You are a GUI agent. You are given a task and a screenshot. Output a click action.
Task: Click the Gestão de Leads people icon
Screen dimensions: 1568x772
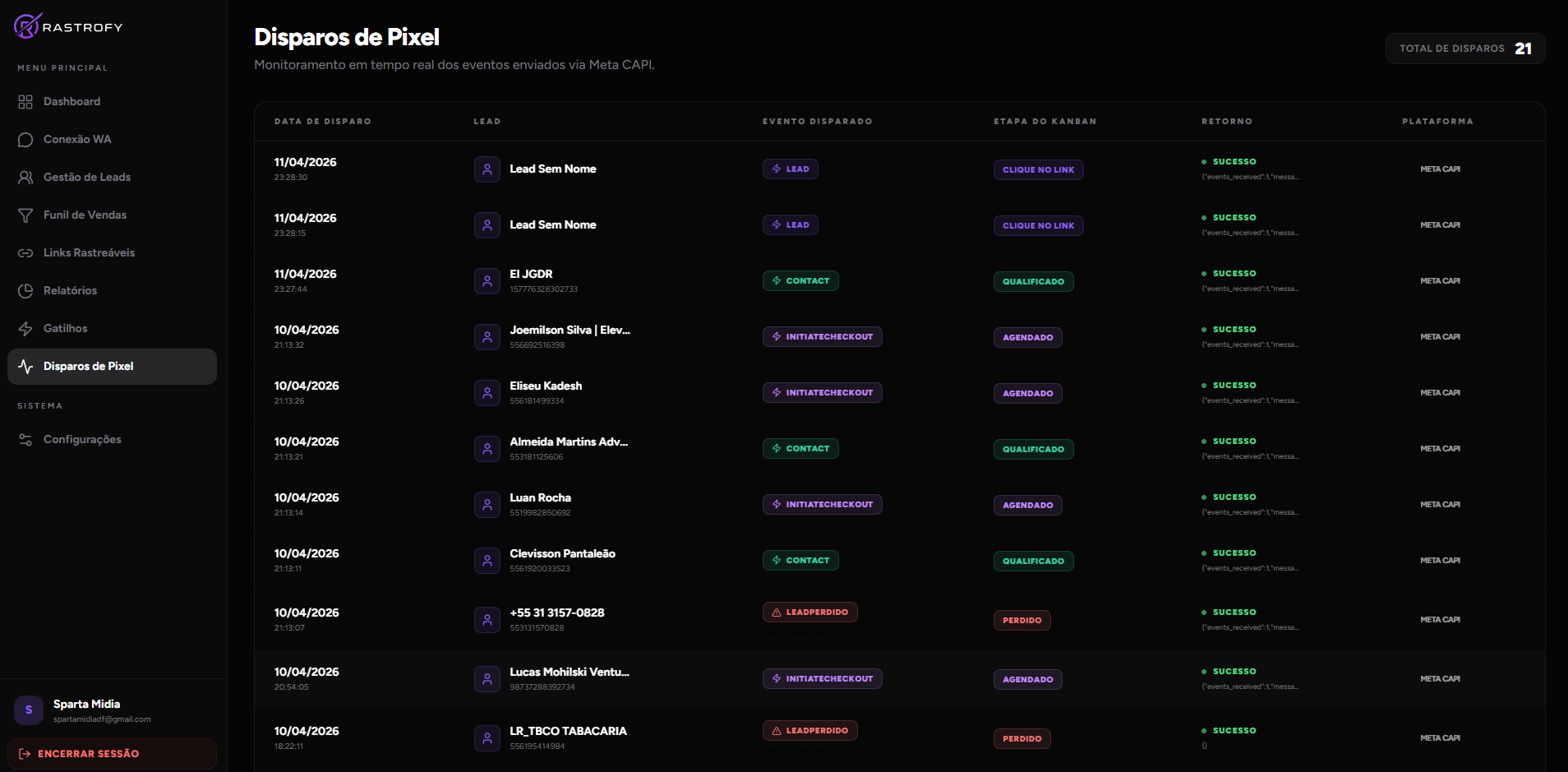pos(25,178)
